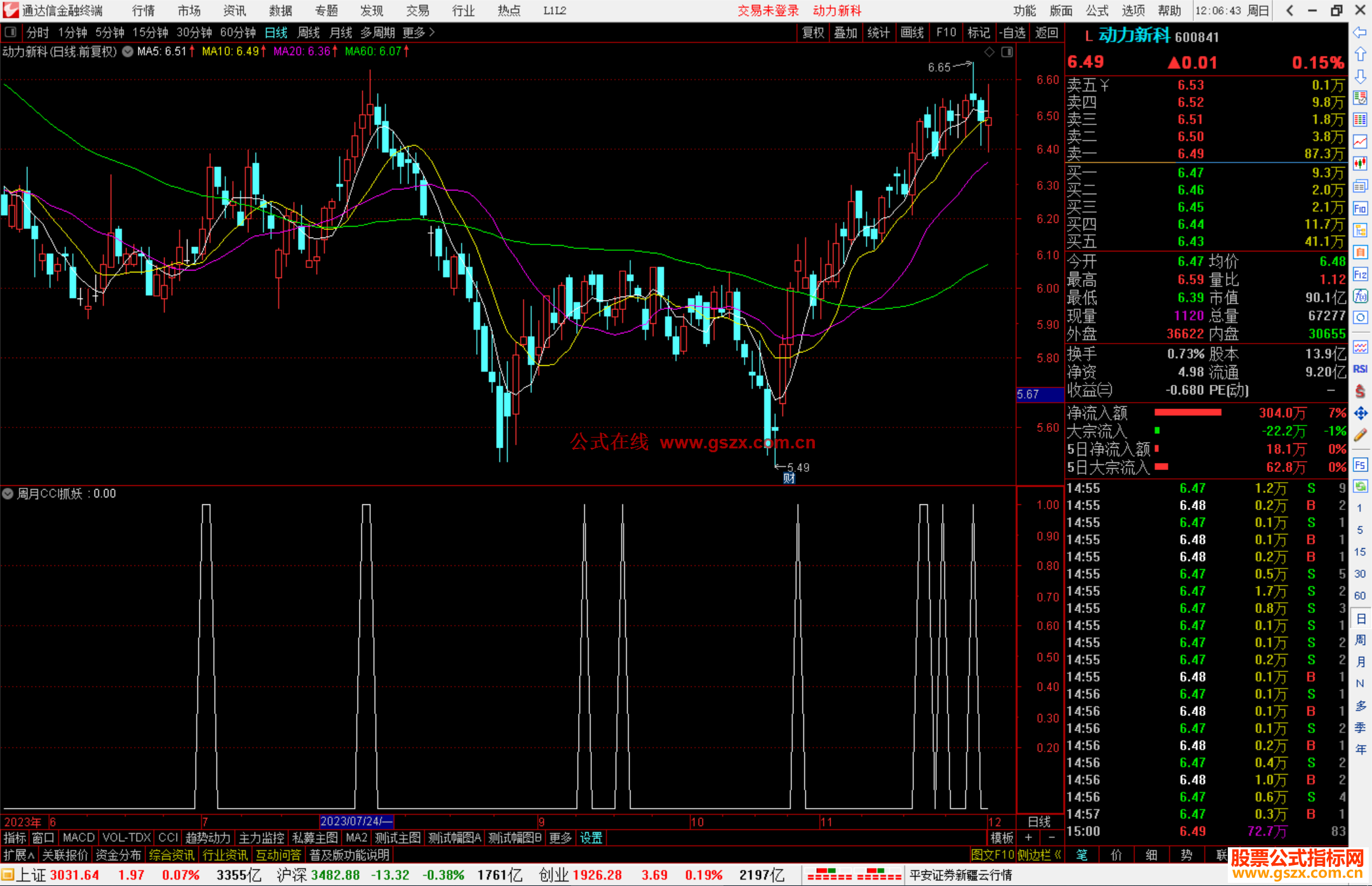The height and width of the screenshot is (886, 1372).
Task: Click the 2023/07/24 date marker on timeline
Action: [356, 821]
